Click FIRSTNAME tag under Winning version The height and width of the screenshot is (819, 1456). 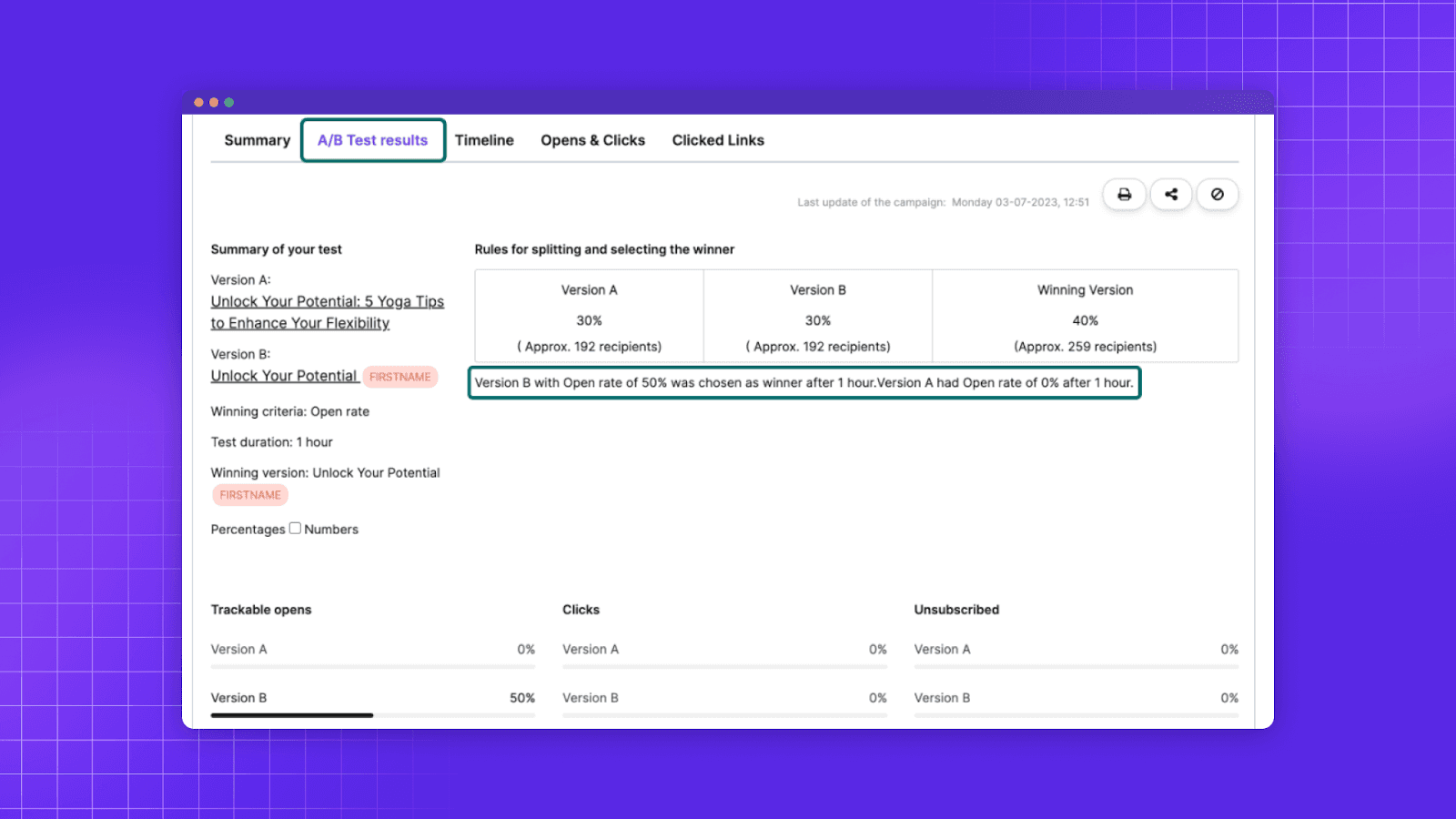[250, 495]
